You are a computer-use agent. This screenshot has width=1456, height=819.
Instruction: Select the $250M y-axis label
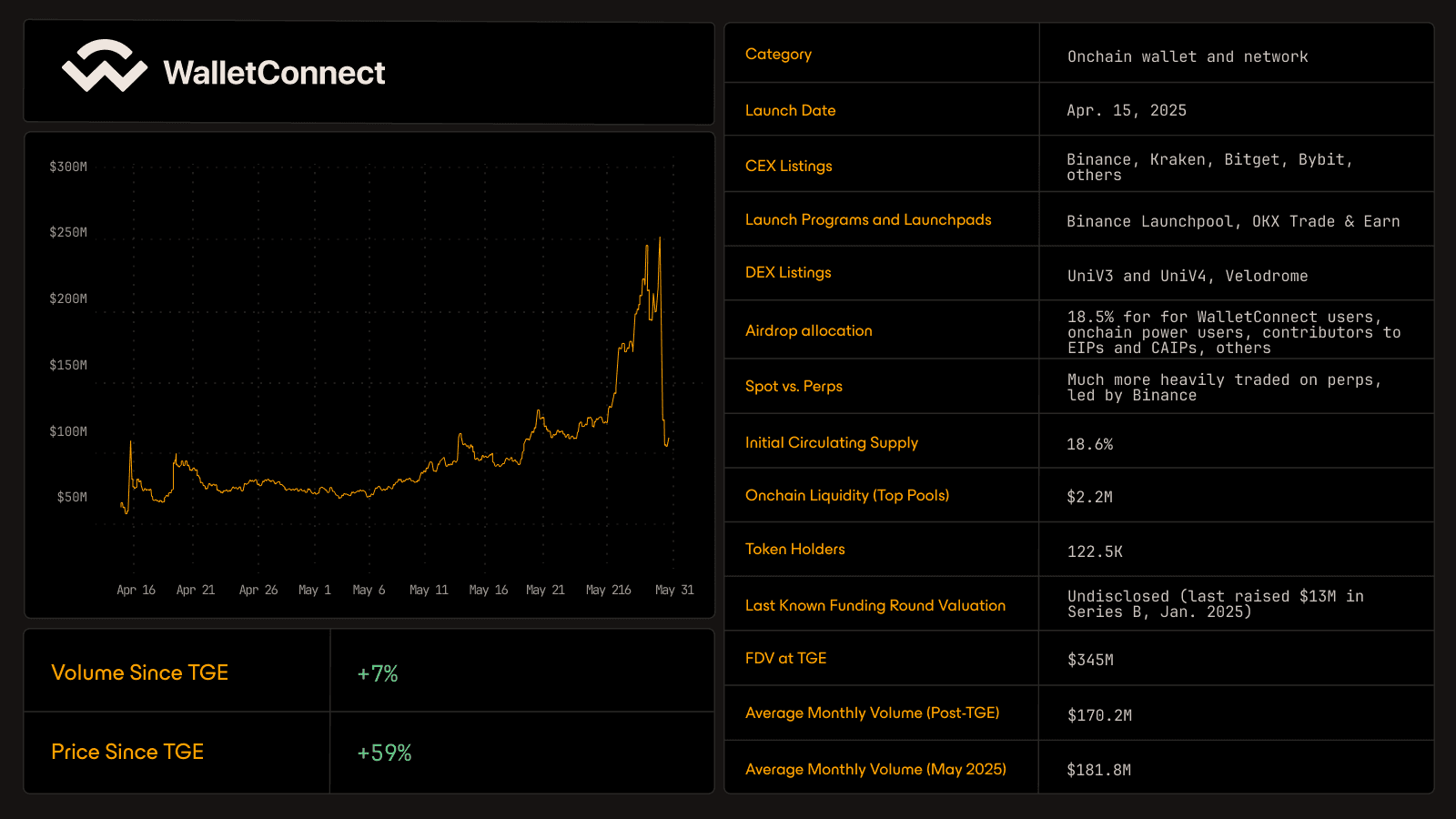[x=68, y=232]
